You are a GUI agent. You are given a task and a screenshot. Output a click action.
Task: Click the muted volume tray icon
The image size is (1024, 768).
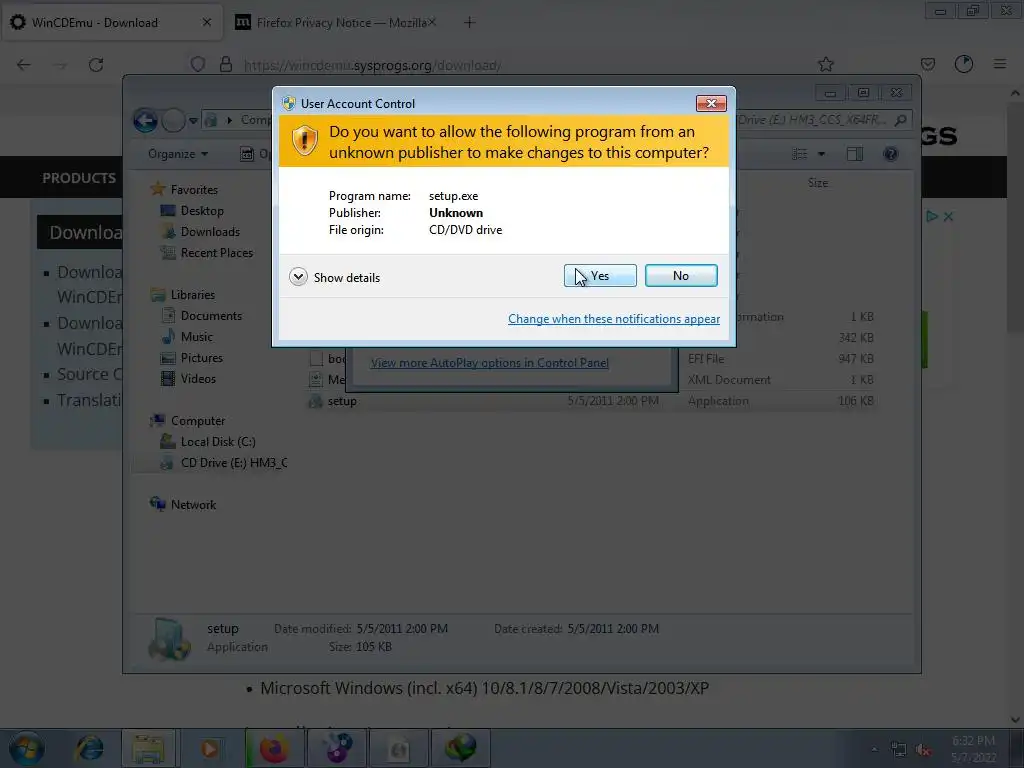923,750
